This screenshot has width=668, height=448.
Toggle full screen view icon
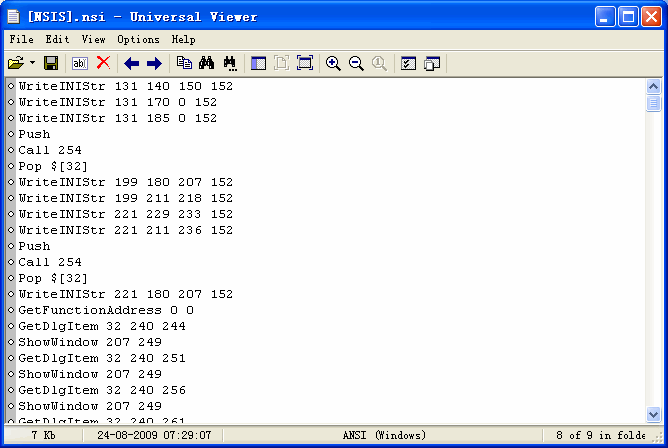[305, 63]
